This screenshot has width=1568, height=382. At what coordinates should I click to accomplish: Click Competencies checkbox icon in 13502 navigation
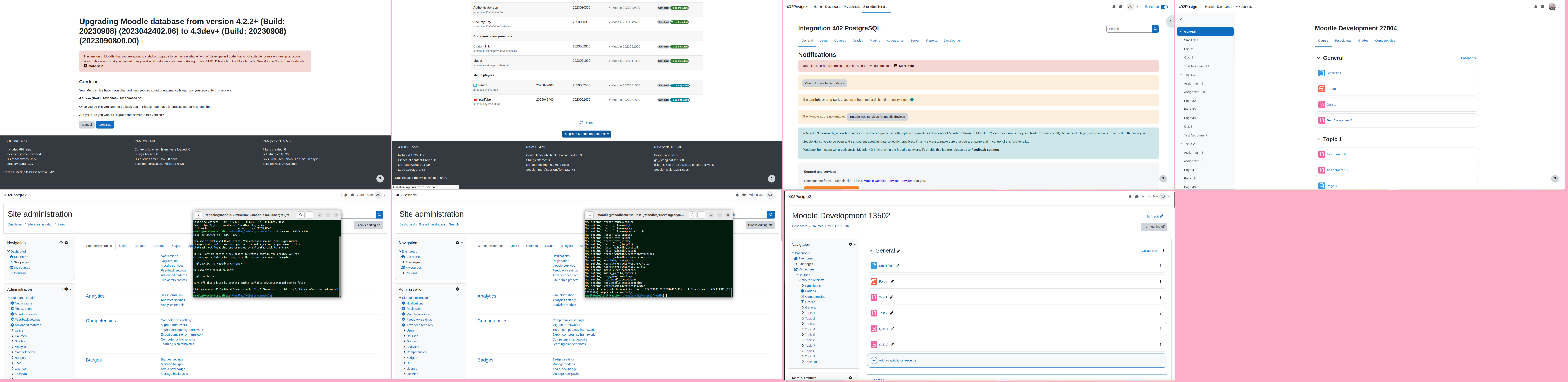coord(802,297)
